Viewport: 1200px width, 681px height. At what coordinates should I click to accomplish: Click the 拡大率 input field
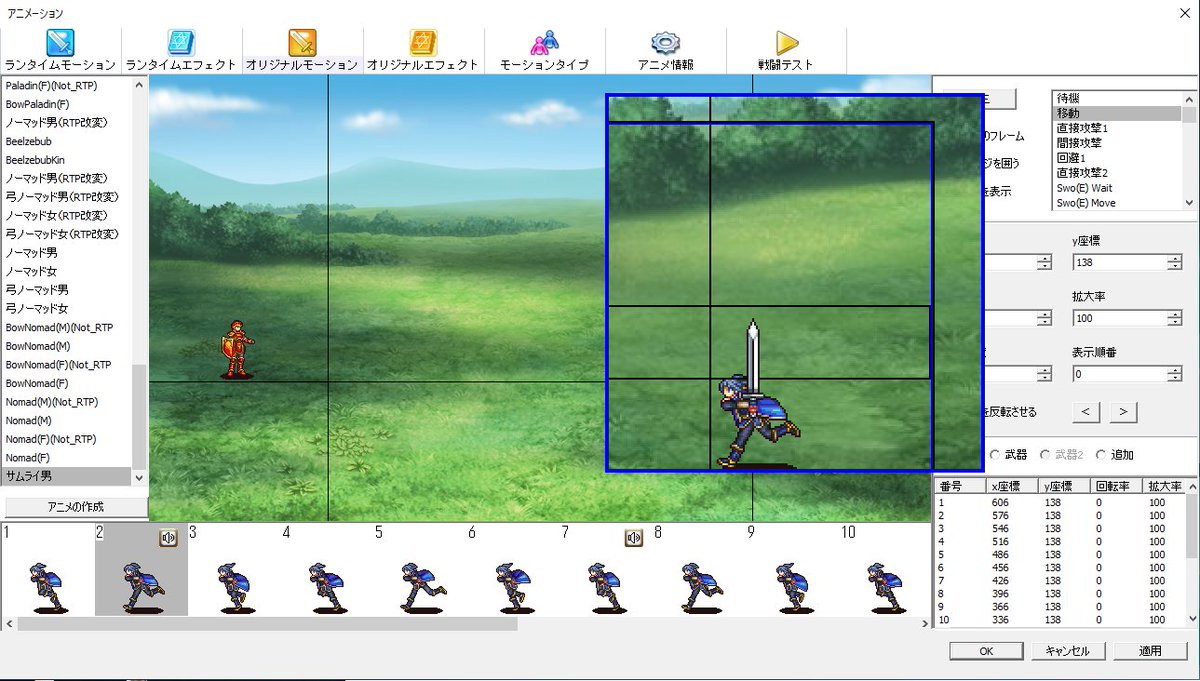point(1119,318)
